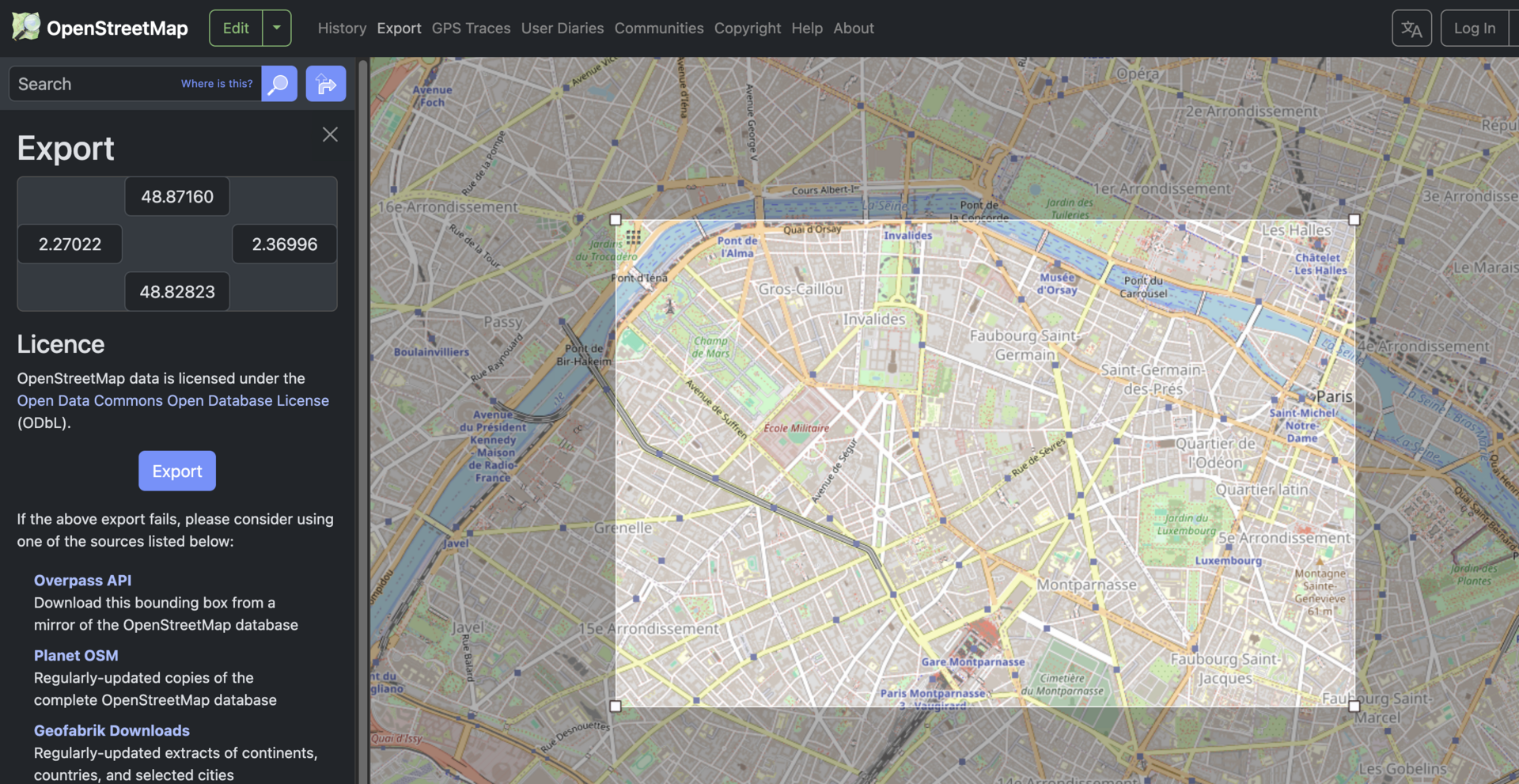The width and height of the screenshot is (1519, 784).
Task: Click the 'Pont de l'Alma' map label
Action: pos(737,247)
